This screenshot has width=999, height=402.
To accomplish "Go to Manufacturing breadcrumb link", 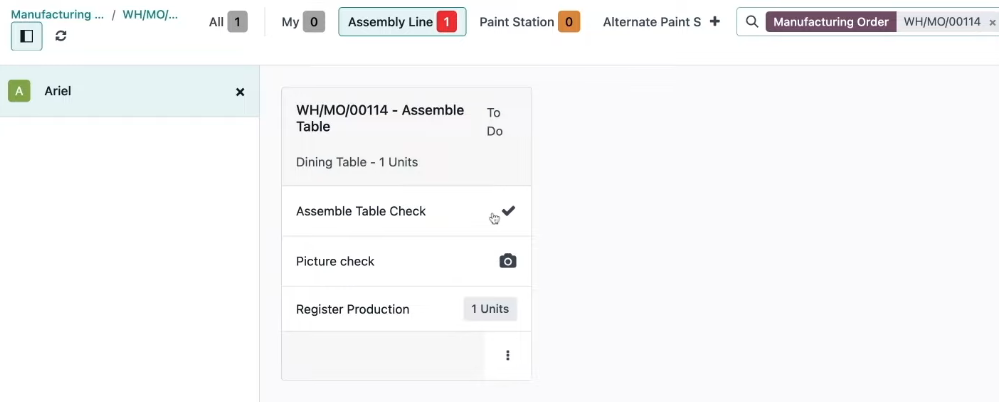I will (57, 14).
